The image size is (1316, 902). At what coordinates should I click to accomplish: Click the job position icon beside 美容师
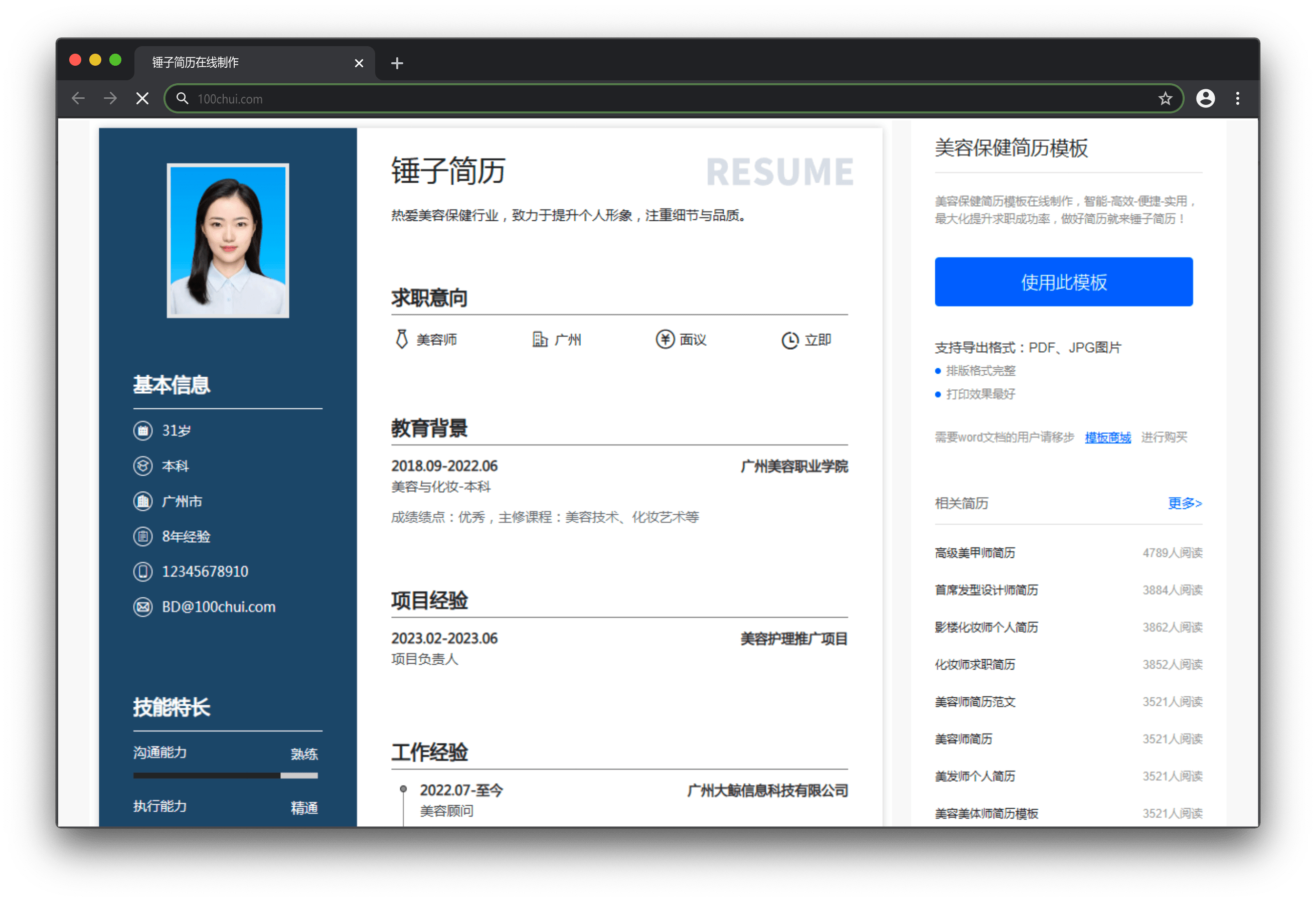[402, 340]
